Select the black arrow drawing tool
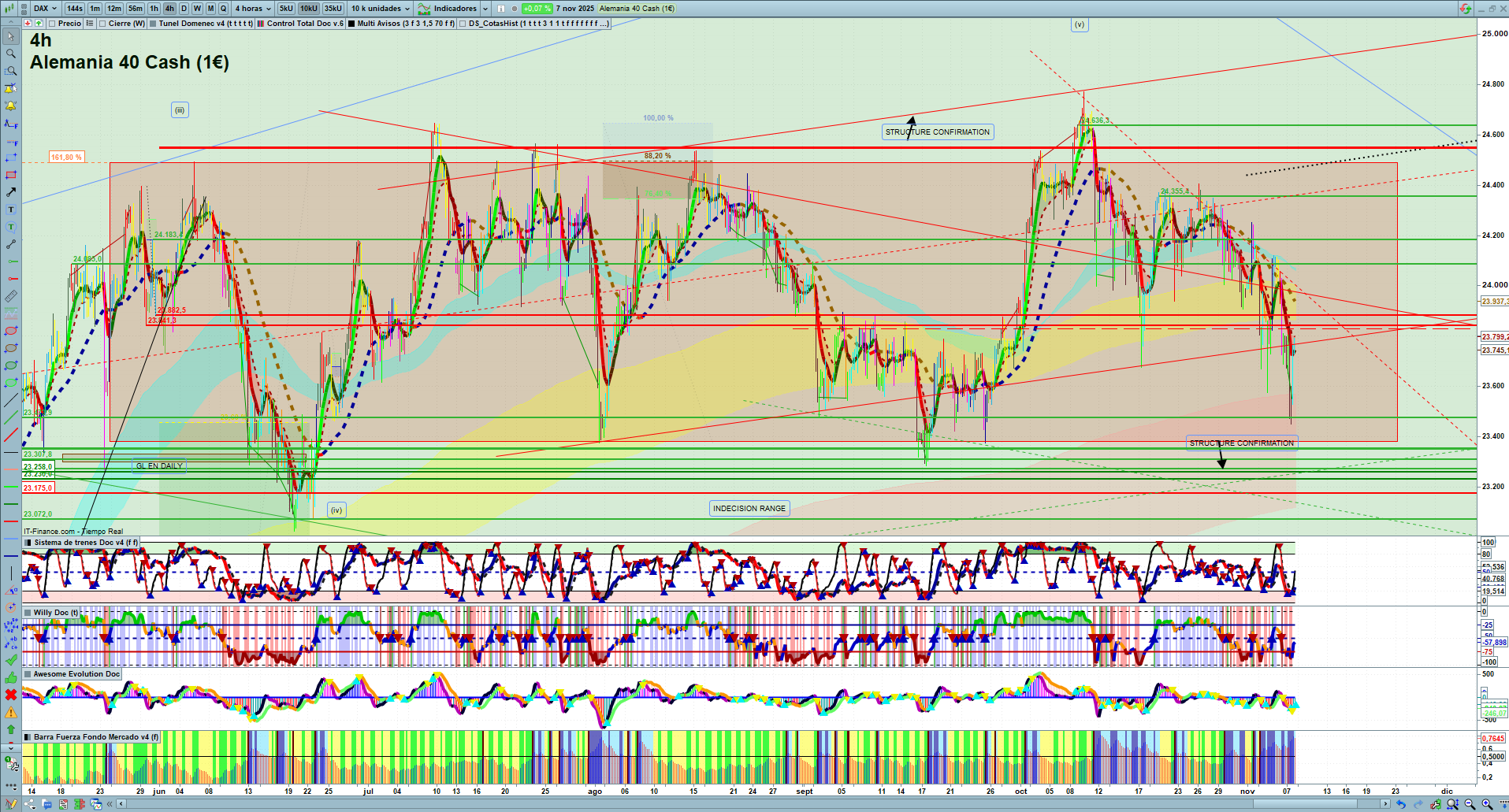1509x812 pixels. click(11, 192)
